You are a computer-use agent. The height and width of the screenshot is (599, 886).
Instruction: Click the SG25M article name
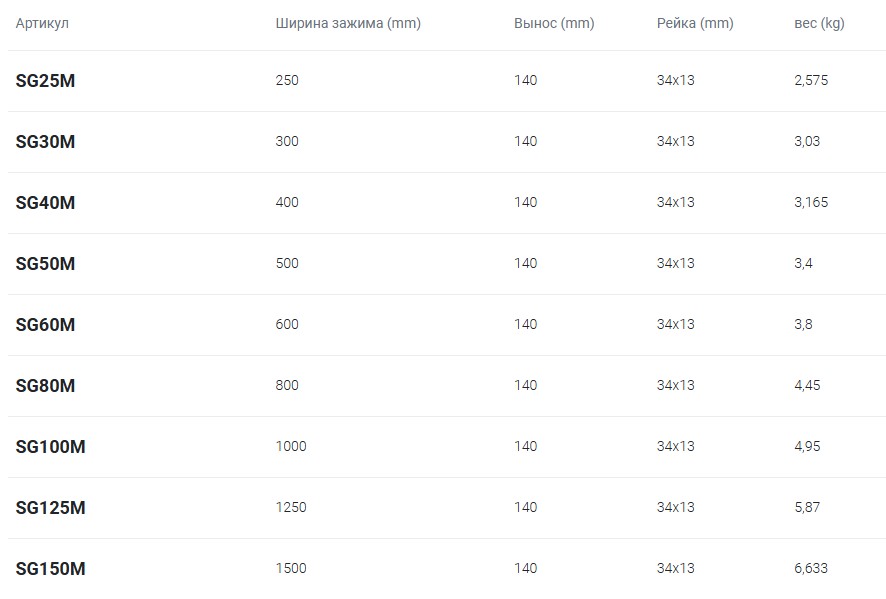pyautogui.click(x=45, y=81)
